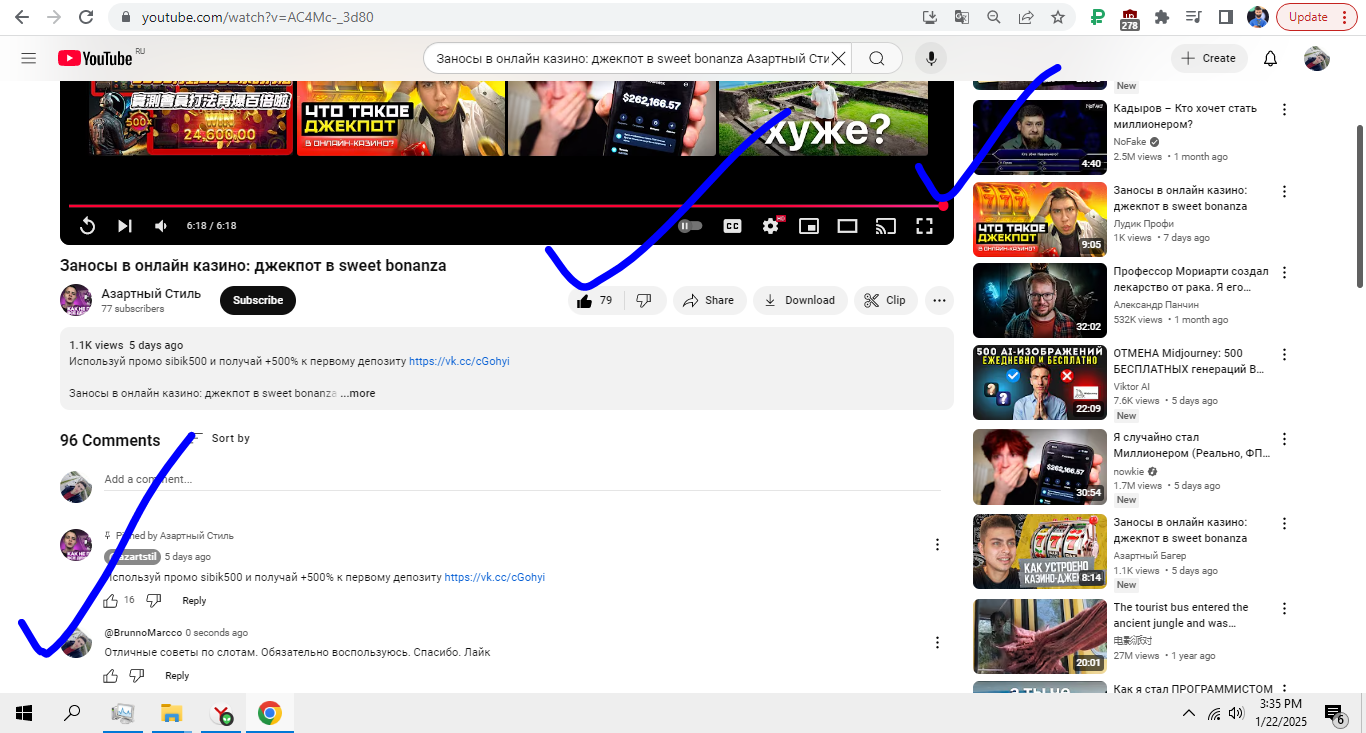Like the @BrunnoMarcco comment
The height and width of the screenshot is (733, 1366).
click(x=111, y=676)
